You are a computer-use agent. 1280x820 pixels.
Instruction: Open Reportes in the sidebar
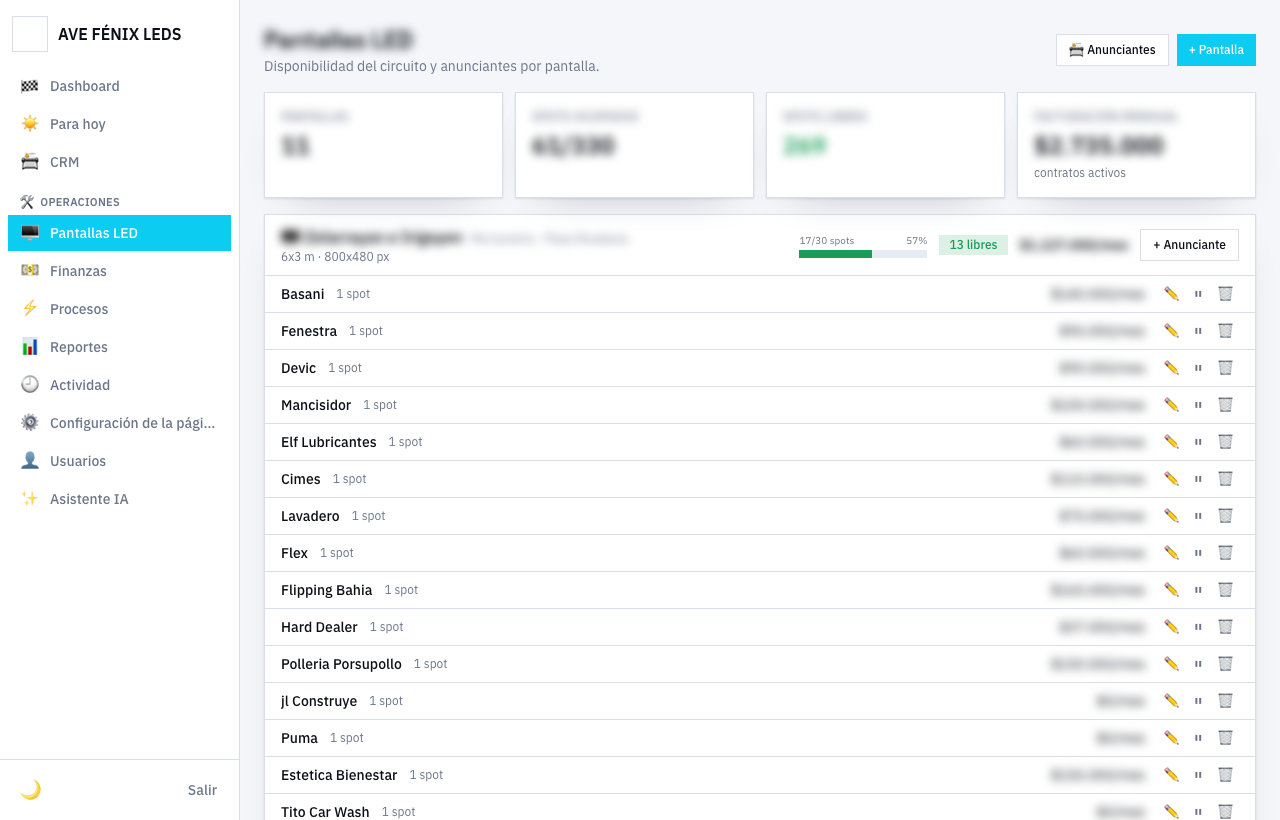tap(119, 347)
